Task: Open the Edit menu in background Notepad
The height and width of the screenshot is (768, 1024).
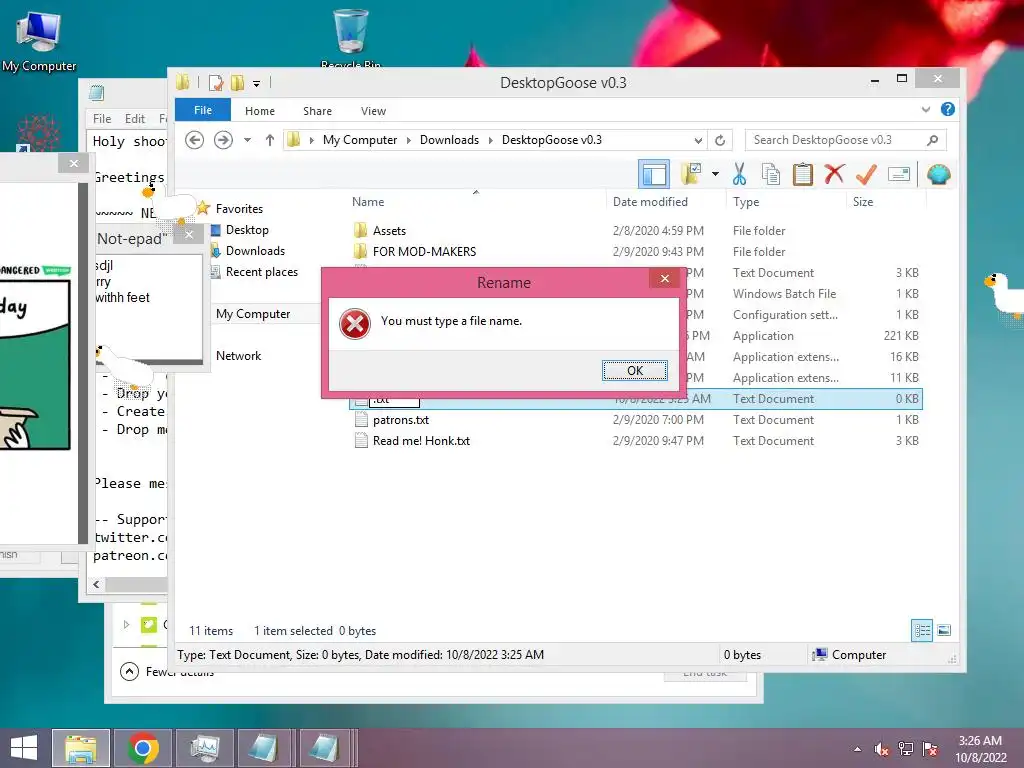Action: pyautogui.click(x=135, y=118)
